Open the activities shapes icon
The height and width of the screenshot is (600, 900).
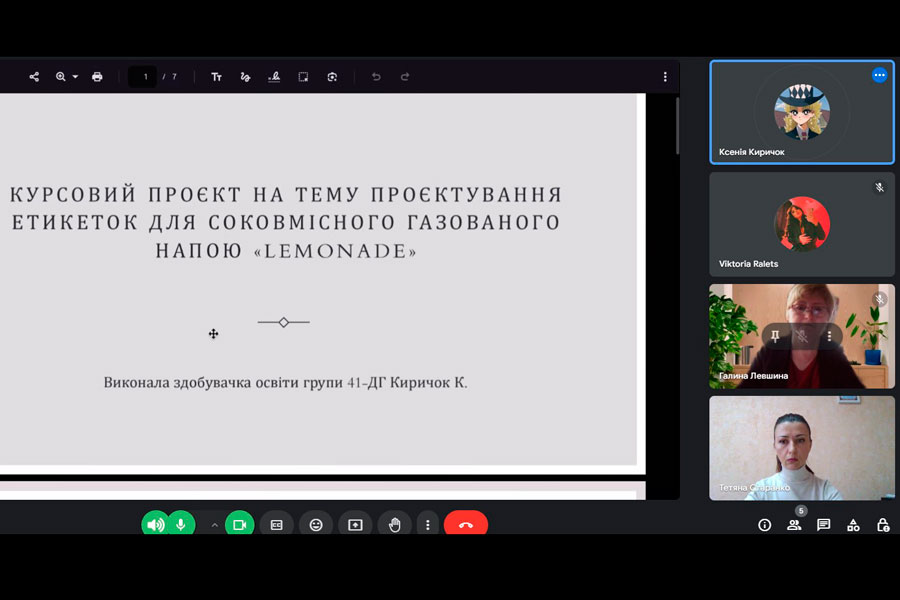pos(854,525)
